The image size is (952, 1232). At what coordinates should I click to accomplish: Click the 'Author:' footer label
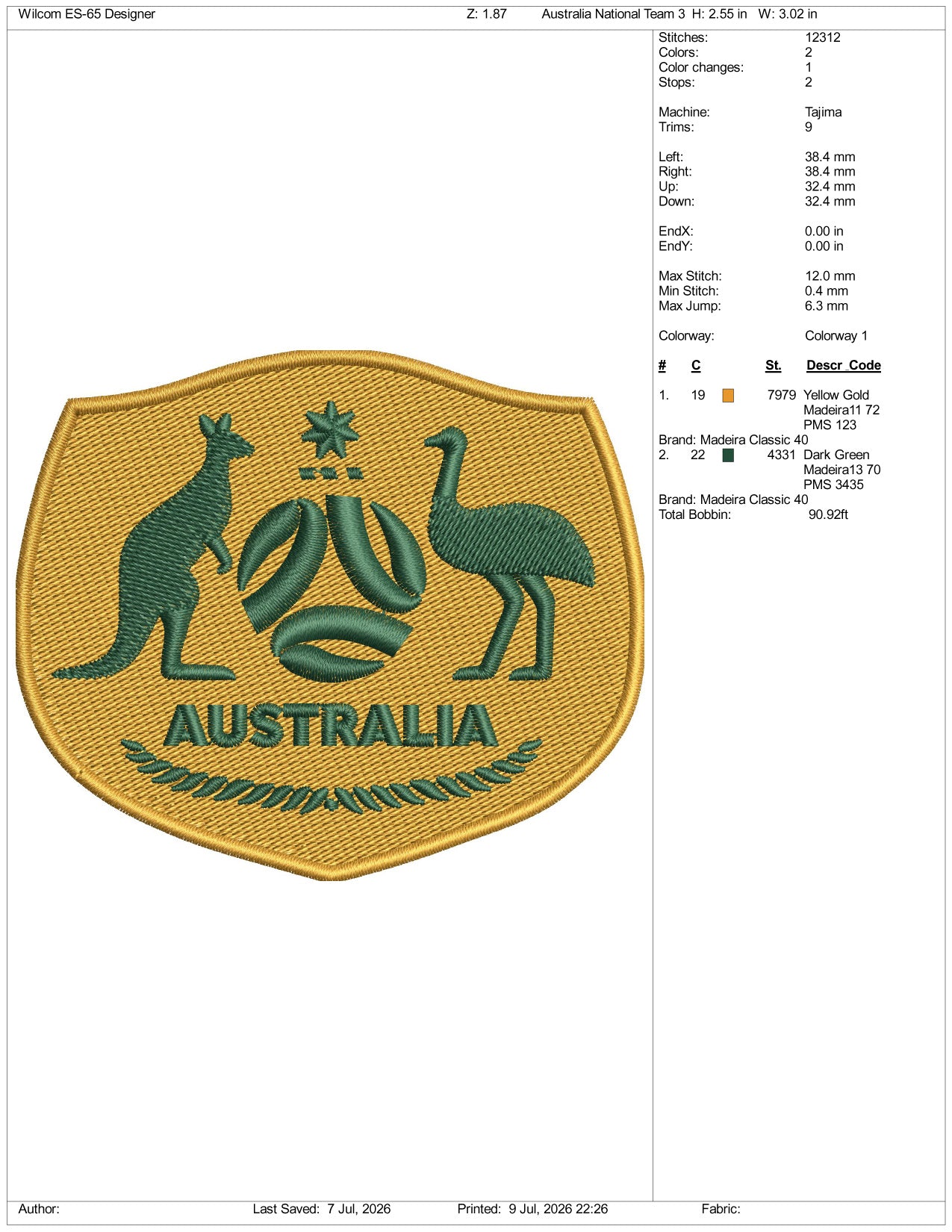coord(39,1209)
